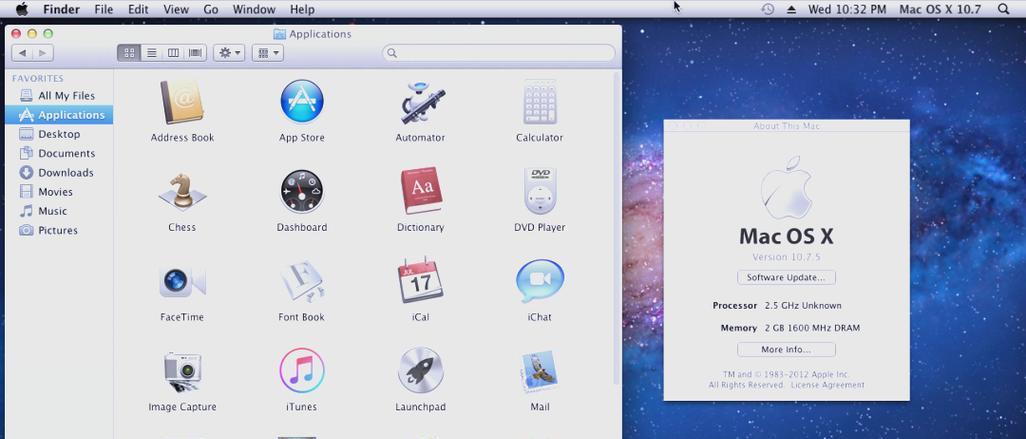This screenshot has height=439, width=1026.
Task: Open the App Store icon
Action: point(302,102)
